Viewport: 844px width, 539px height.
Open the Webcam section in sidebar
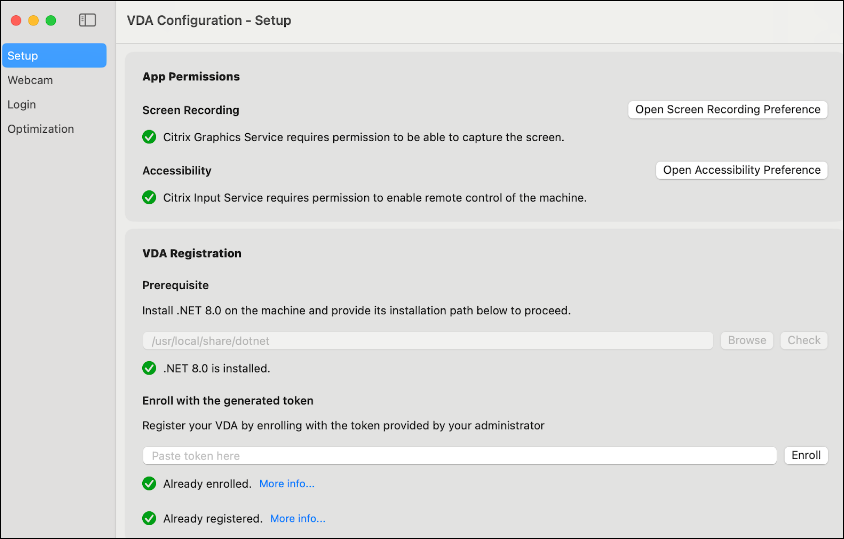(x=30, y=80)
